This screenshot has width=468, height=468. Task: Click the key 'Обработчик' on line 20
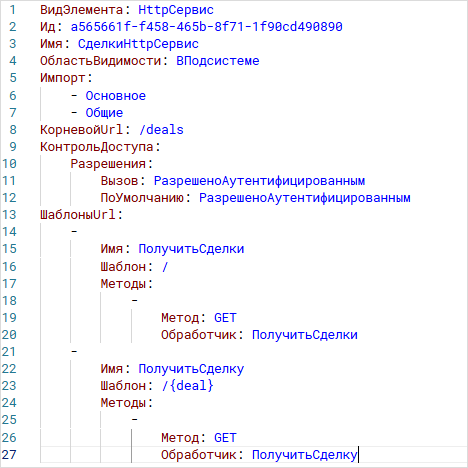coord(199,335)
